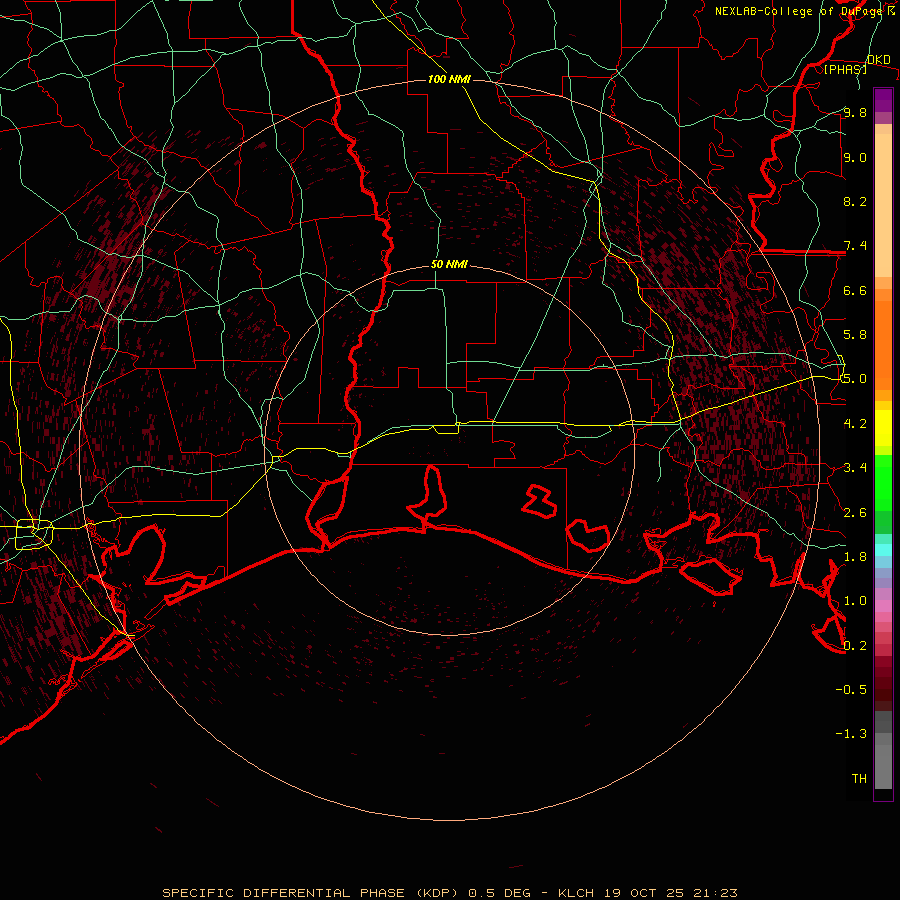
Task: Click the gray bottom color bar segment
Action: [883, 767]
